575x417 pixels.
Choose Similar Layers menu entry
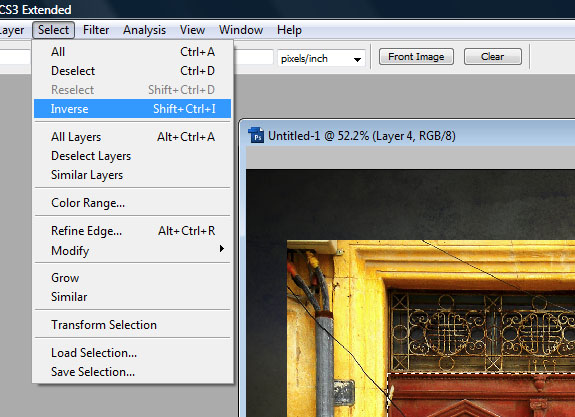coord(132,175)
